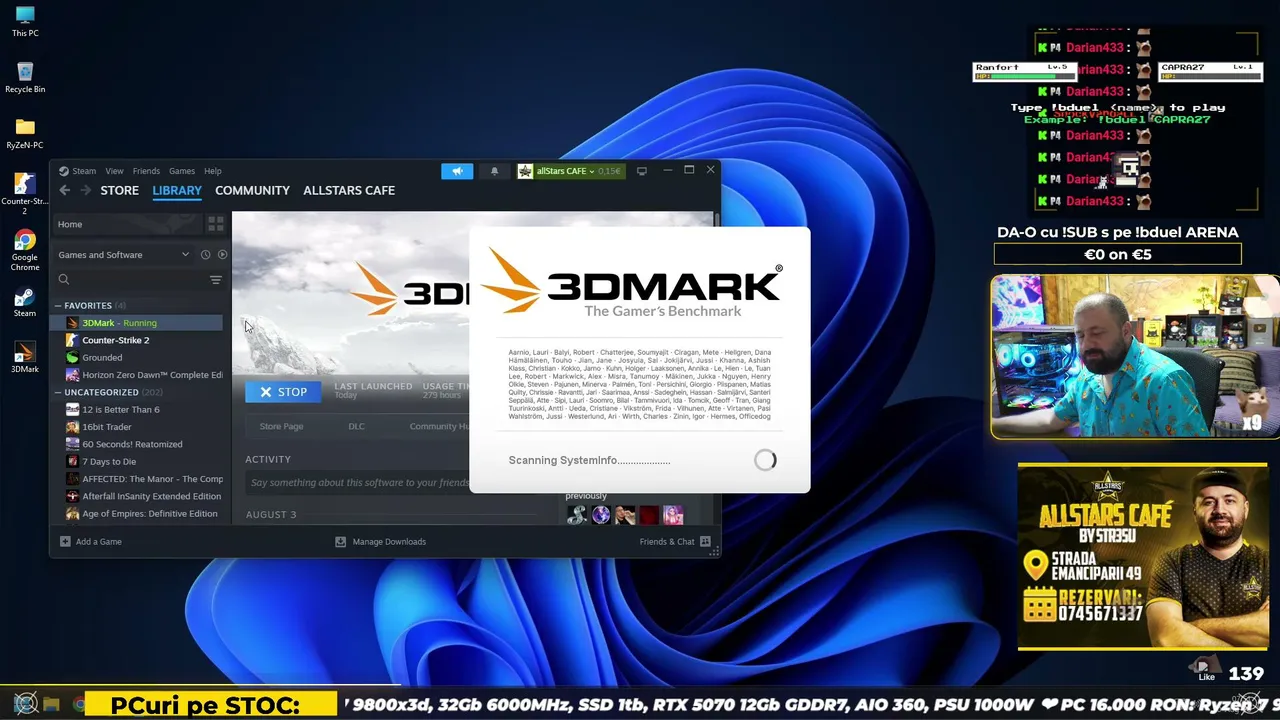Open Friends & Chat icon
This screenshot has height=720, width=1280.
pos(705,542)
